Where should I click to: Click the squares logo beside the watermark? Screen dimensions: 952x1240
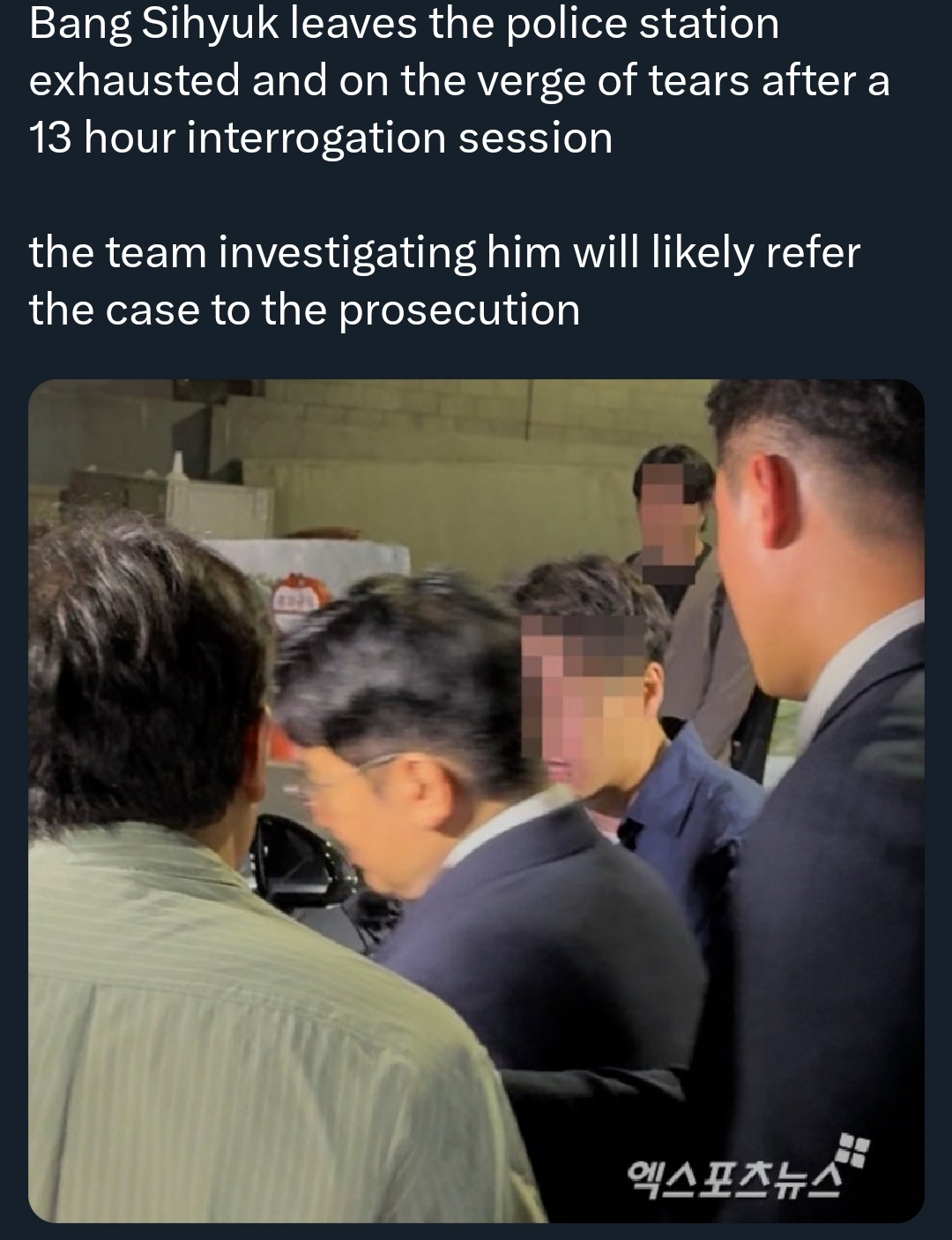point(852,1151)
